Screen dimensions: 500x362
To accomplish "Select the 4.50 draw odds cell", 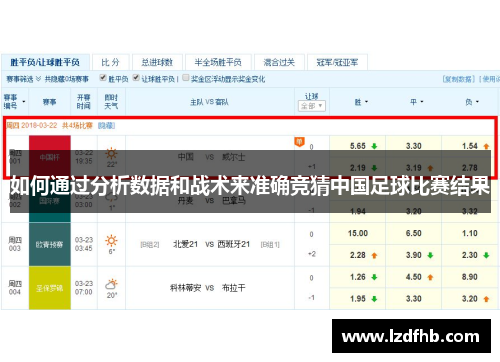I will pyautogui.click(x=414, y=277).
